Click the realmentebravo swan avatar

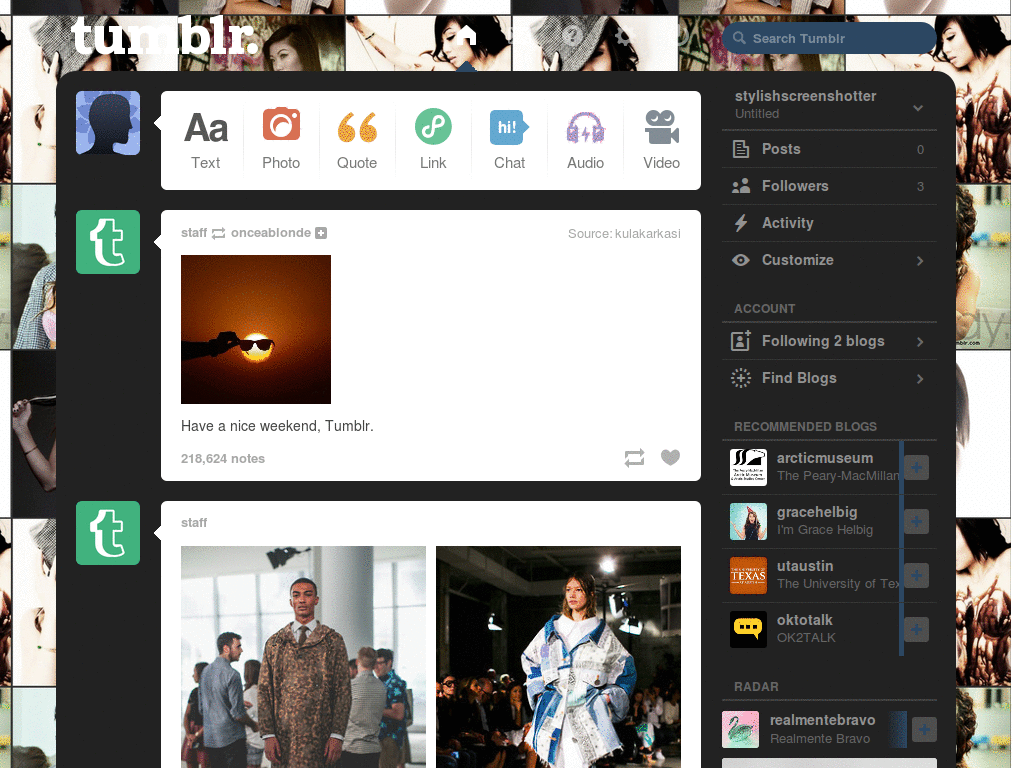741,729
